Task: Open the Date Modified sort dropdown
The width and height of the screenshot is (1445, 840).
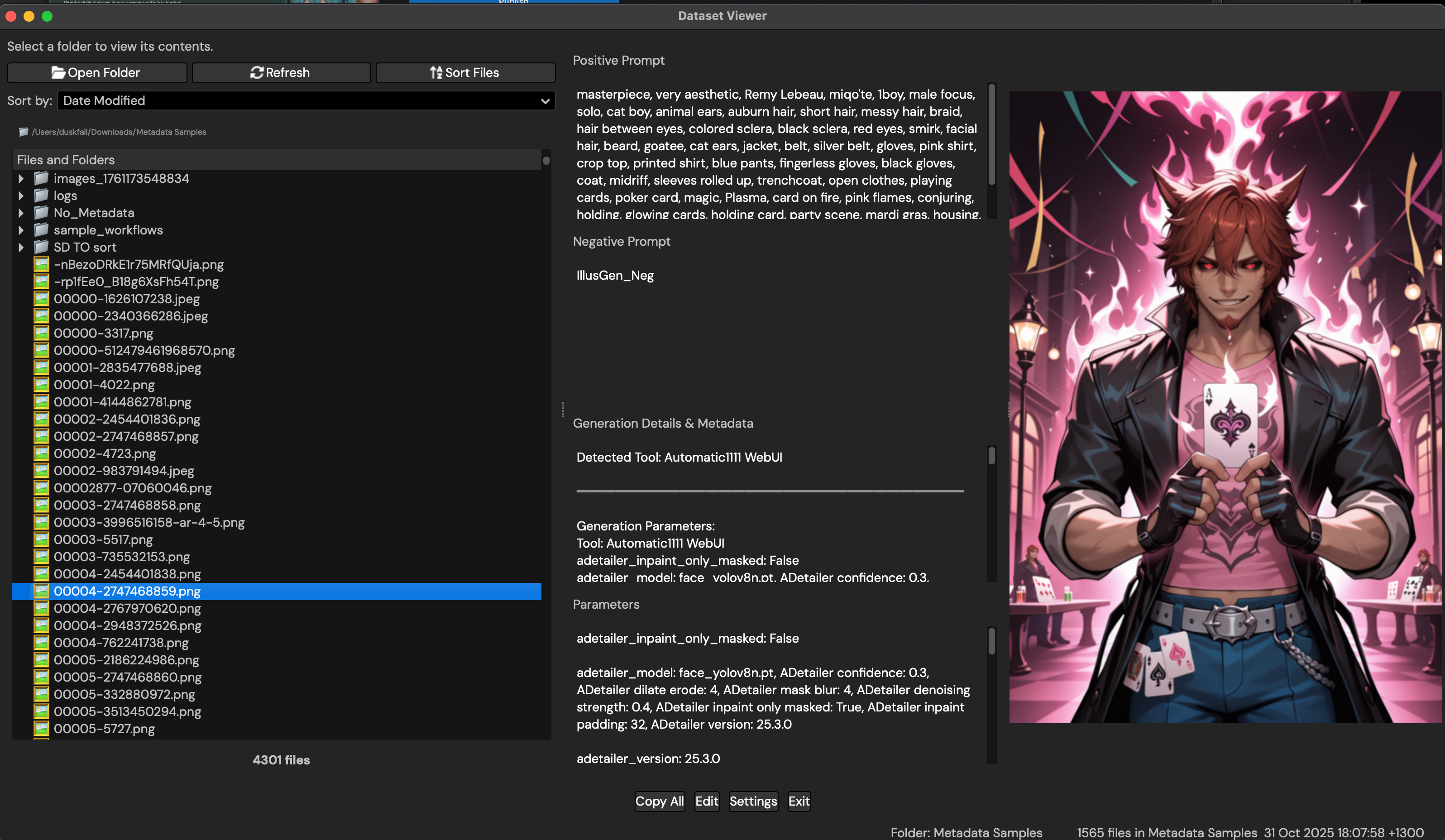Action: (306, 100)
